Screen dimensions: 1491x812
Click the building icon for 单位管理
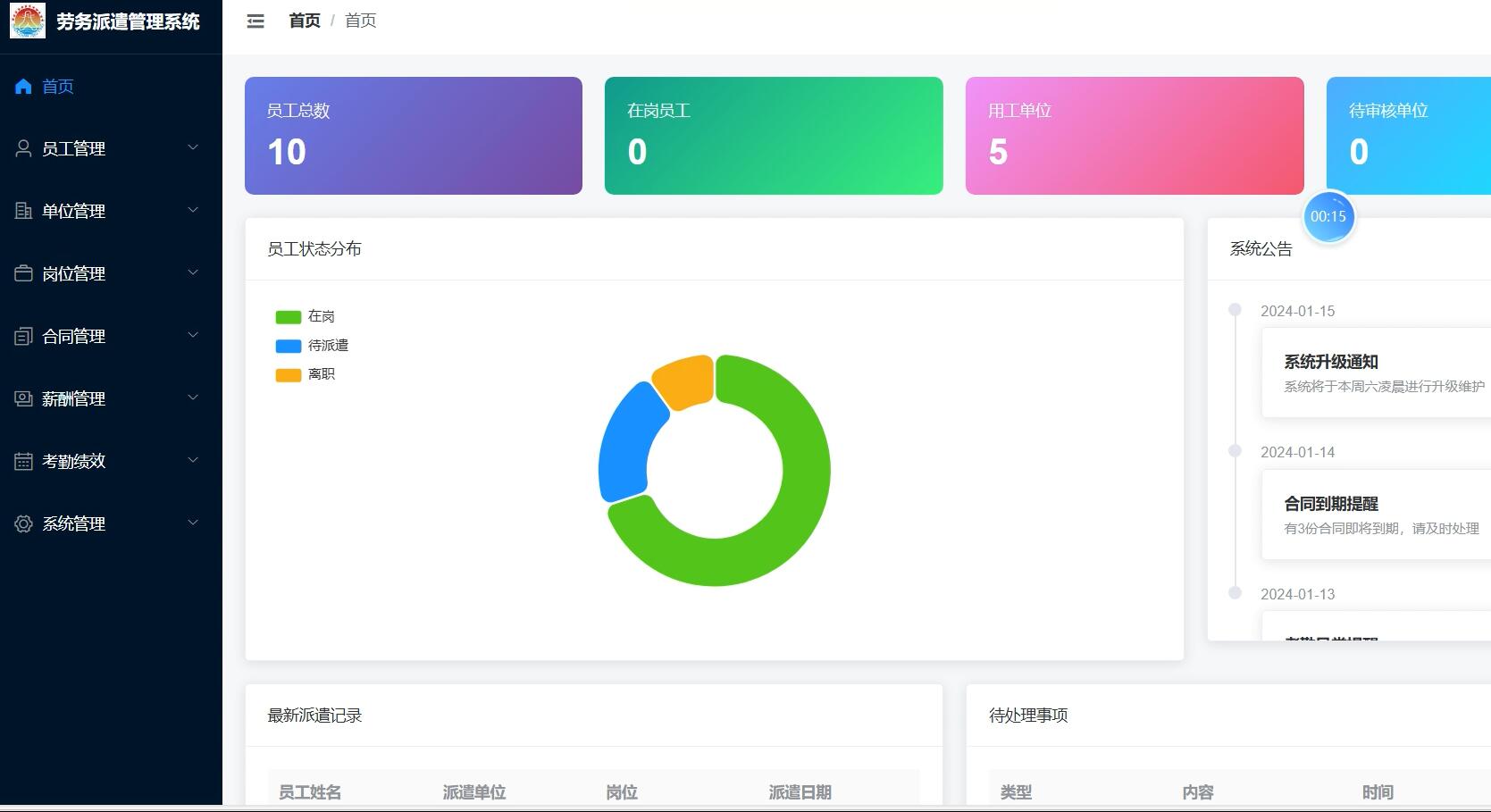tap(23, 211)
